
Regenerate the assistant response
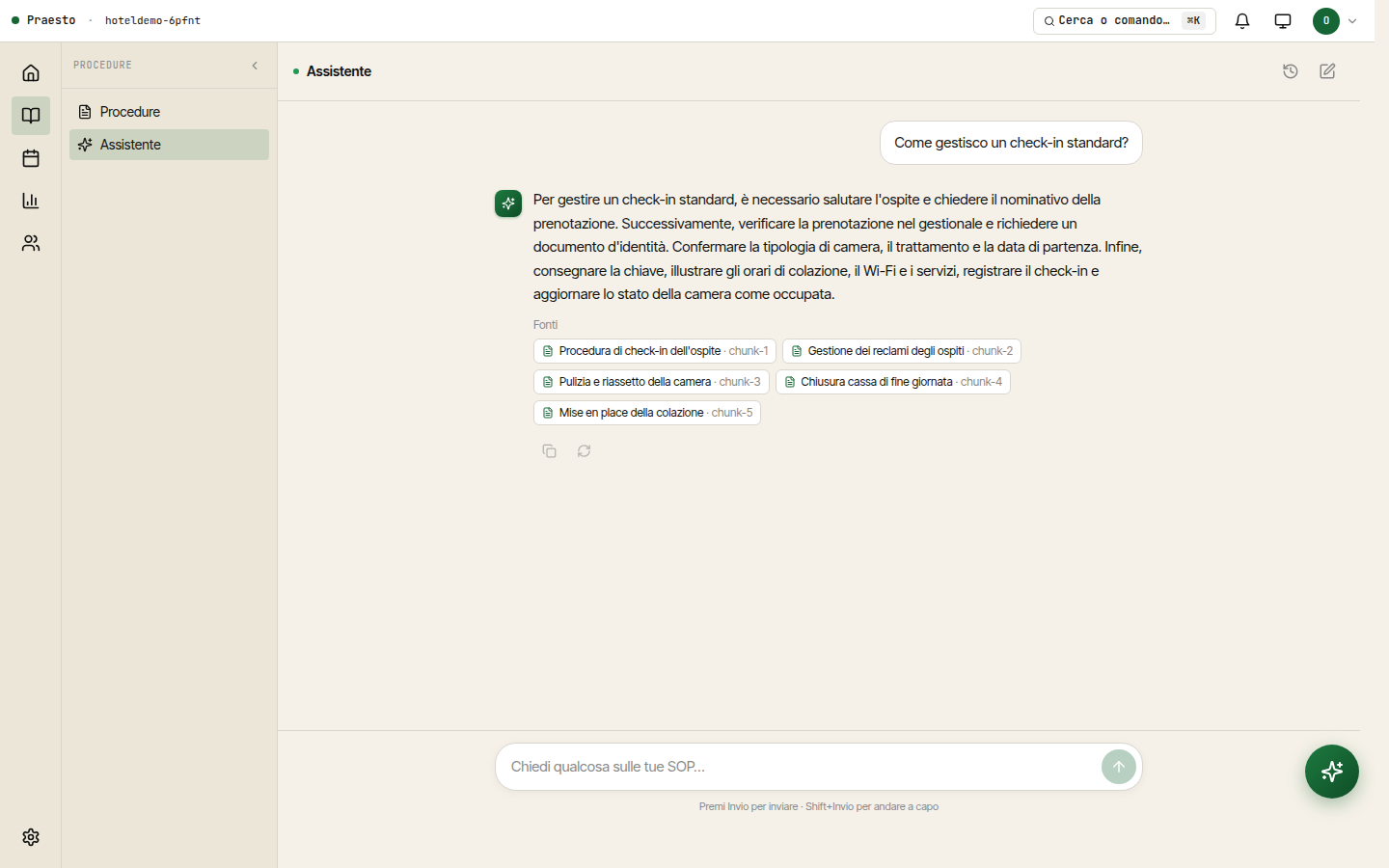click(x=584, y=451)
